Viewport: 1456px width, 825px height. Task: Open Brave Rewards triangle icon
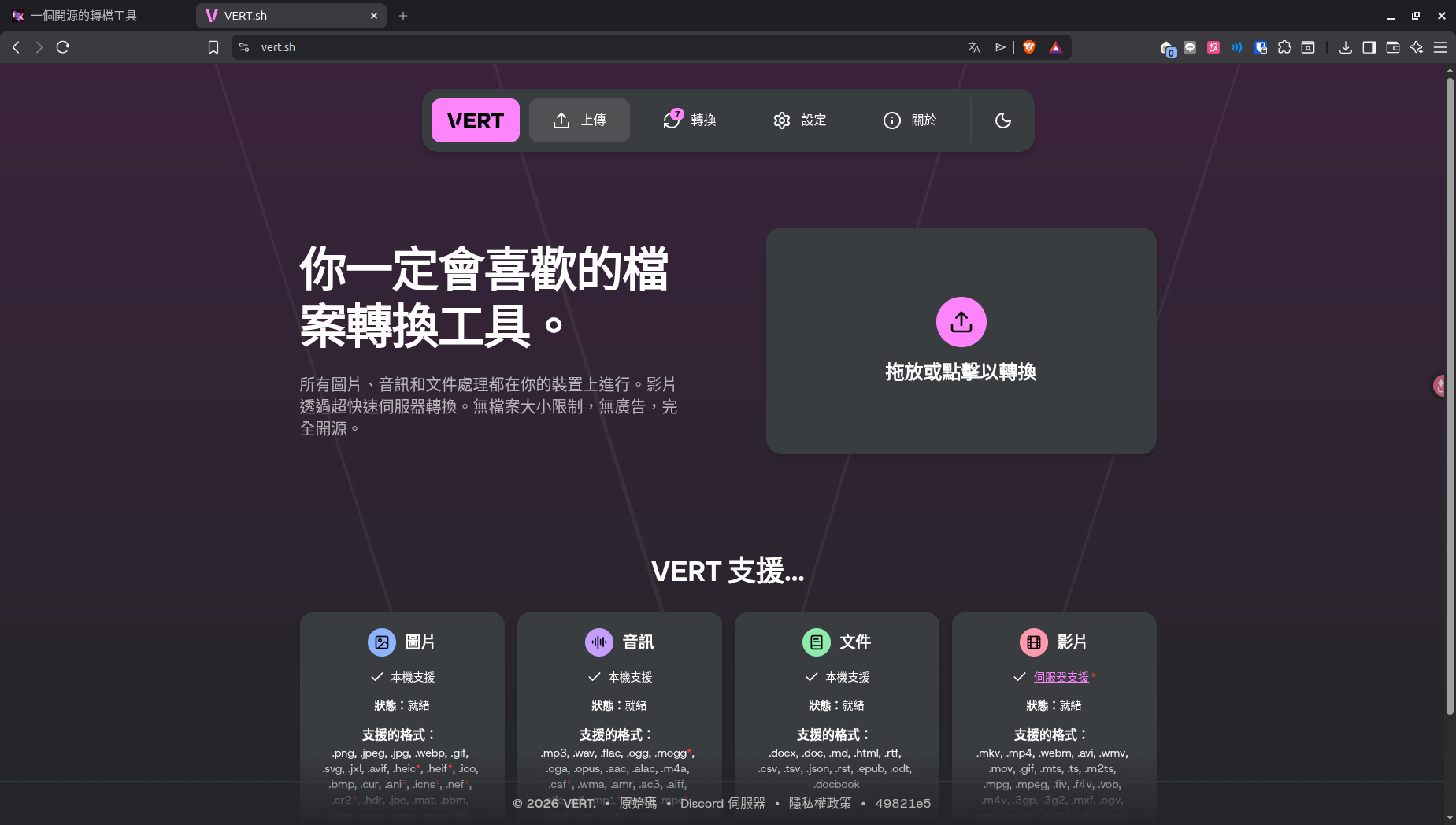(x=1055, y=47)
